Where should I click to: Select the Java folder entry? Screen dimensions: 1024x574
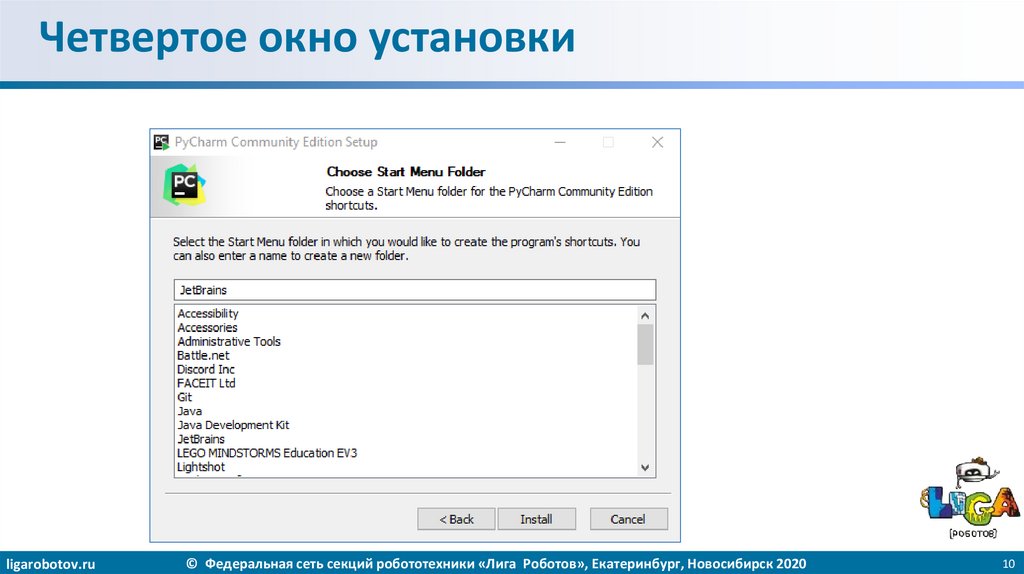click(189, 411)
